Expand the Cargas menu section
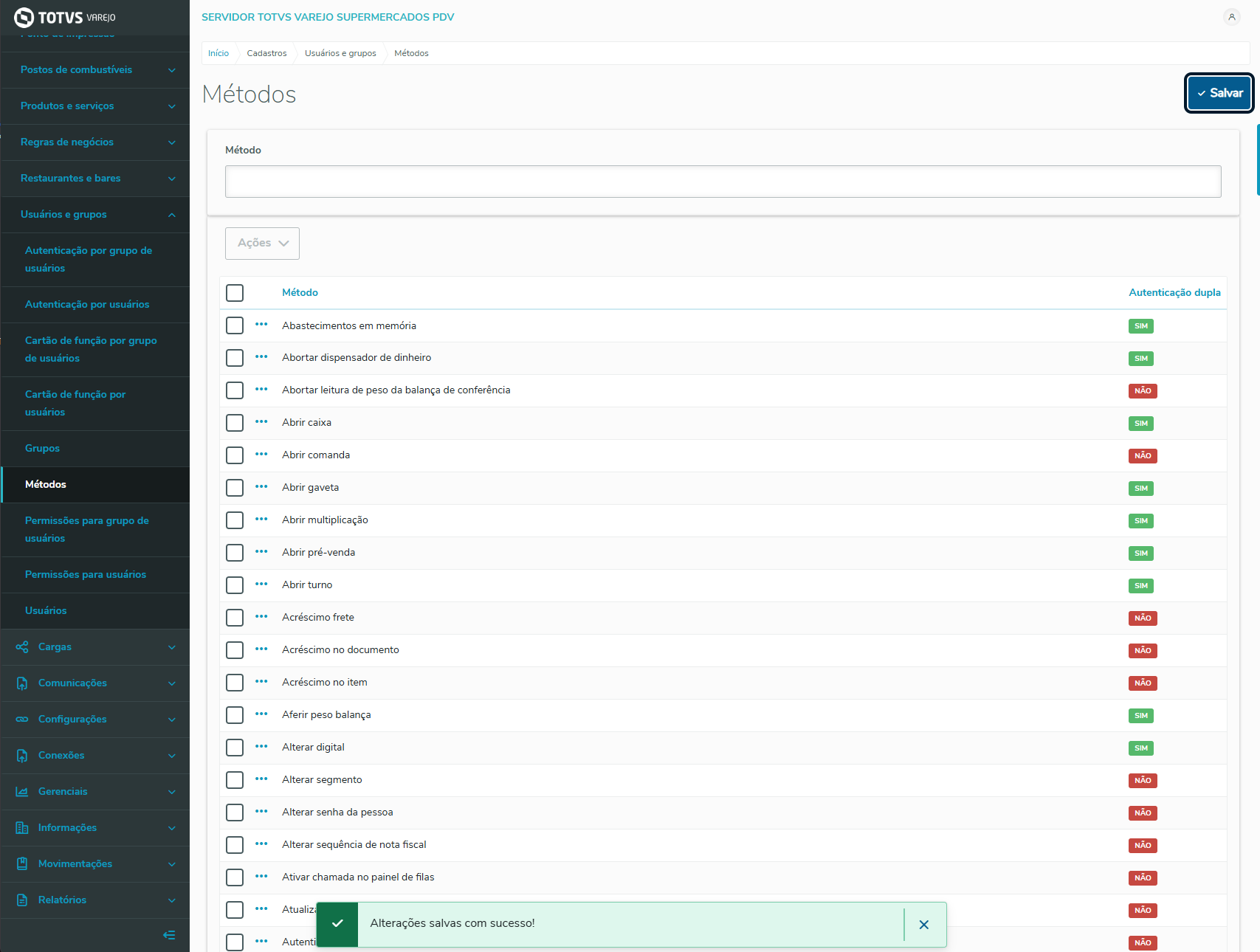This screenshot has width=1260, height=952. (x=95, y=647)
